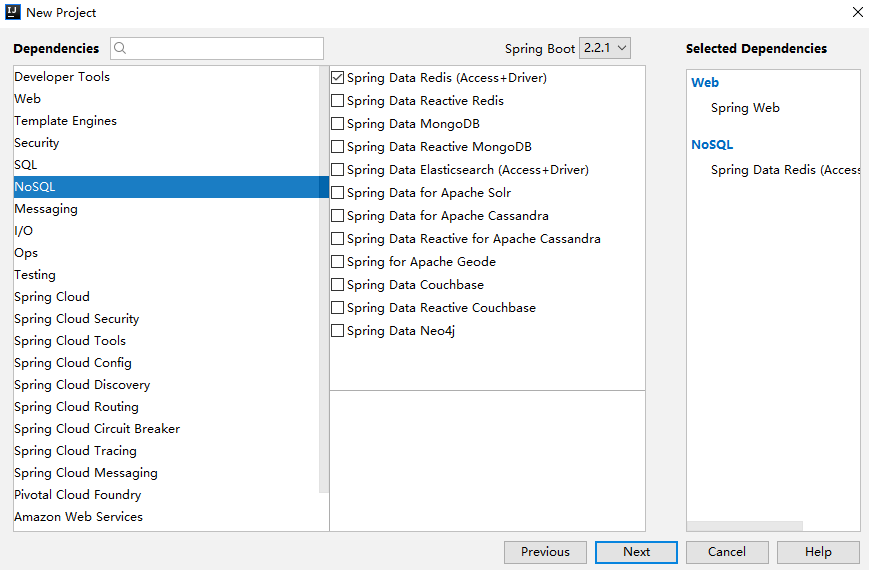Click the Selected Dependencies horizontal scrollbar
The width and height of the screenshot is (869, 570).
745,526
